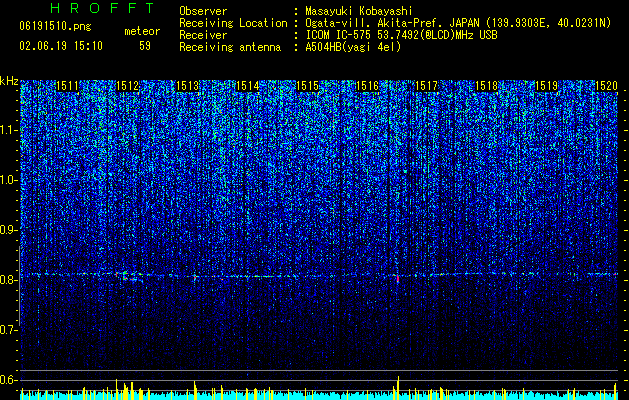Click the Receiving antenna label
The height and width of the screenshot is (400, 629).
point(230,47)
